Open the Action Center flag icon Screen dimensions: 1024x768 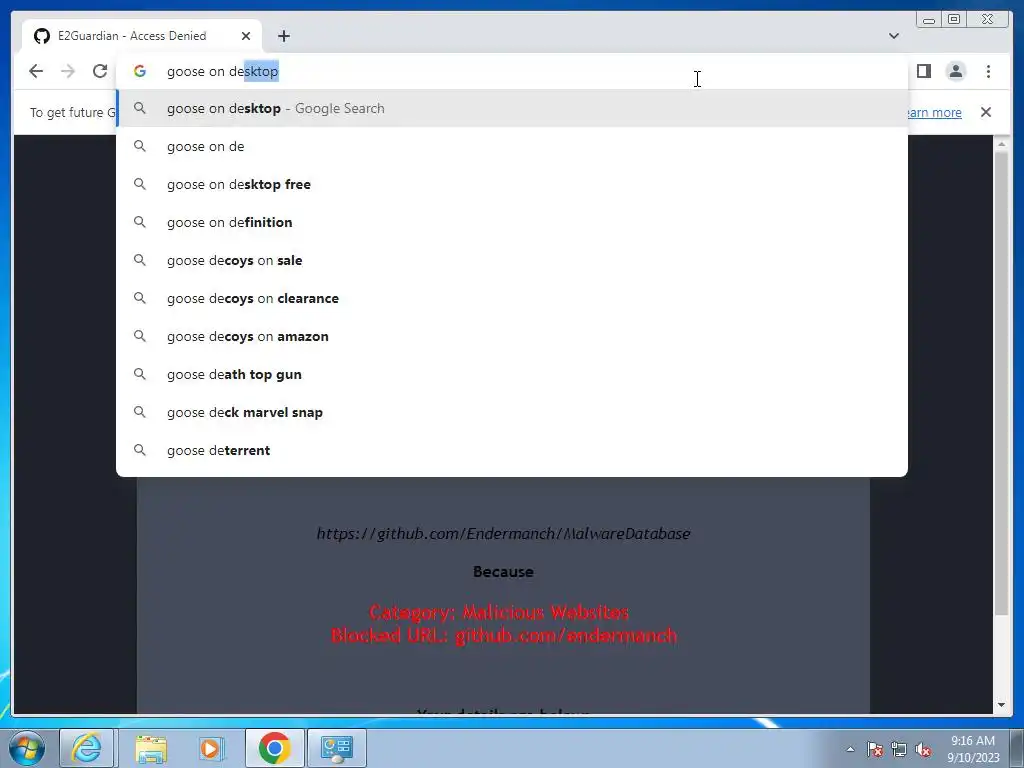[x=875, y=749]
